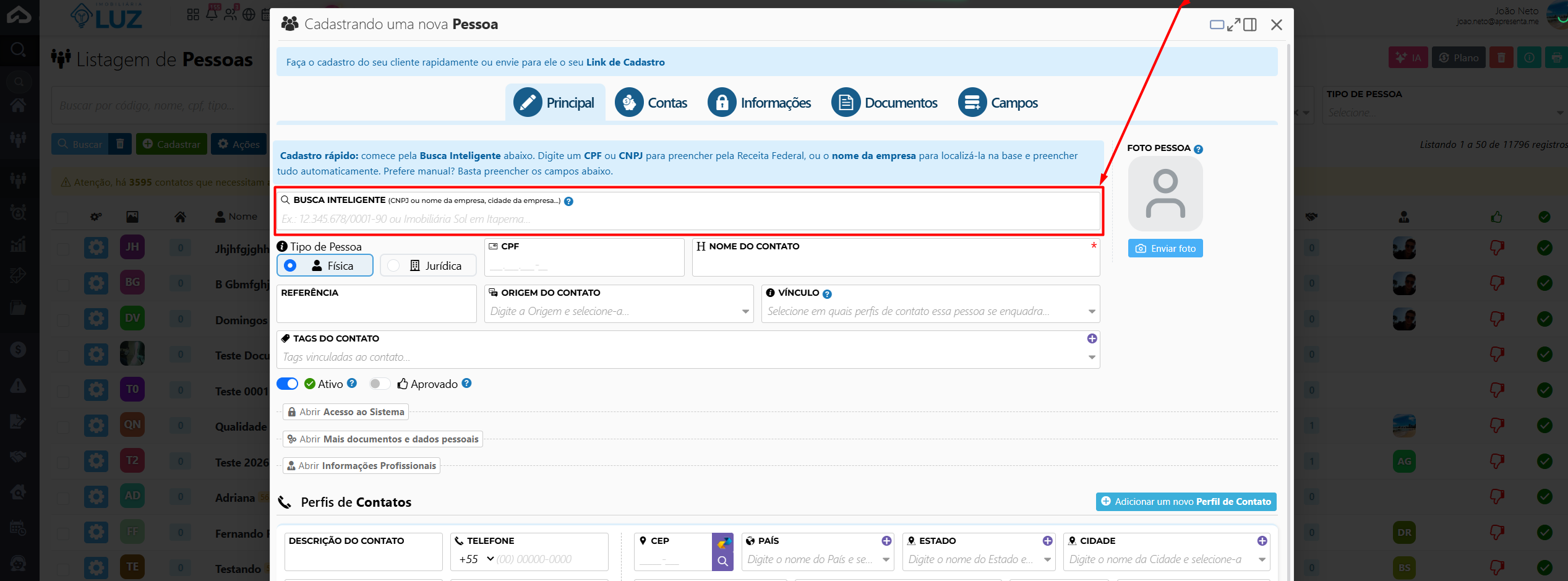1568x581 pixels.
Task: Select Jurídica person type
Action: [x=428, y=265]
